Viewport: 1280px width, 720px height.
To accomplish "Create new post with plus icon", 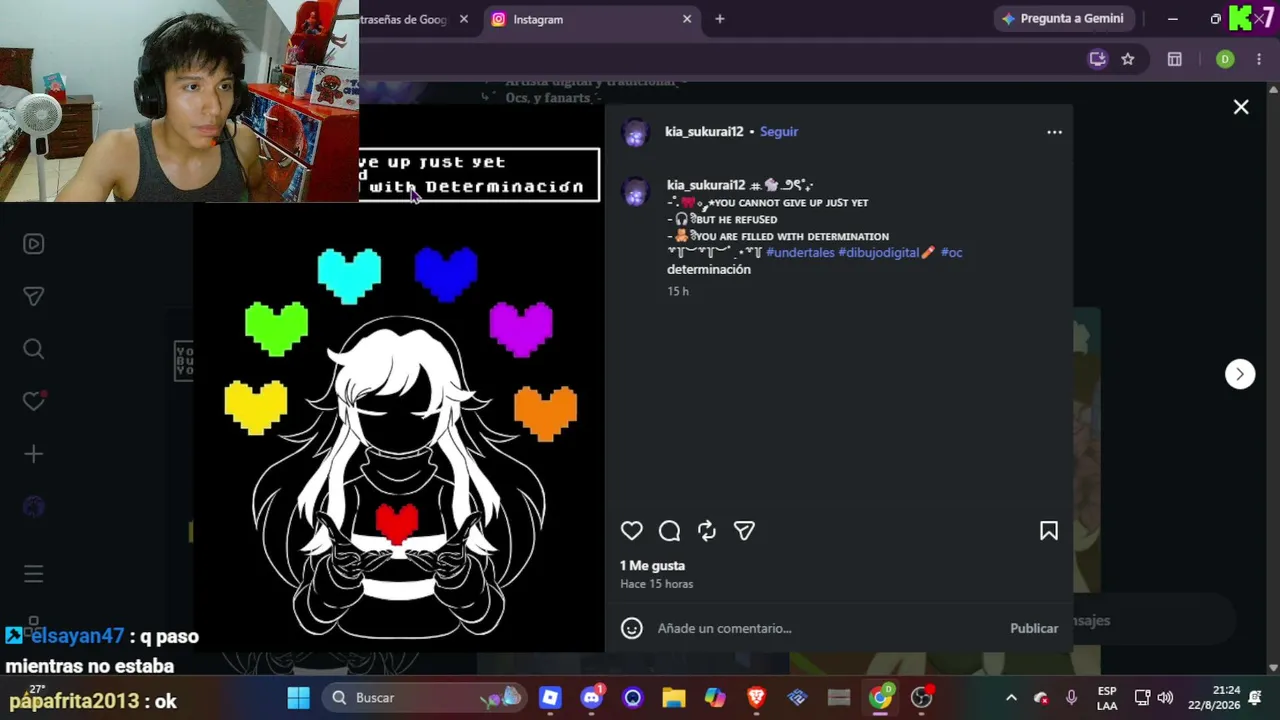I will pos(34,454).
